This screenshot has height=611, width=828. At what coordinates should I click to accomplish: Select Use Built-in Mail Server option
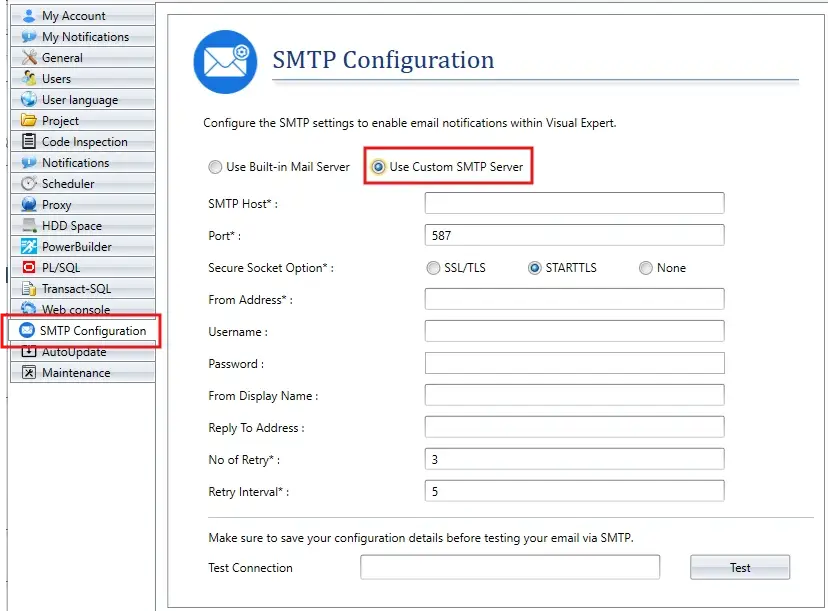point(279,167)
